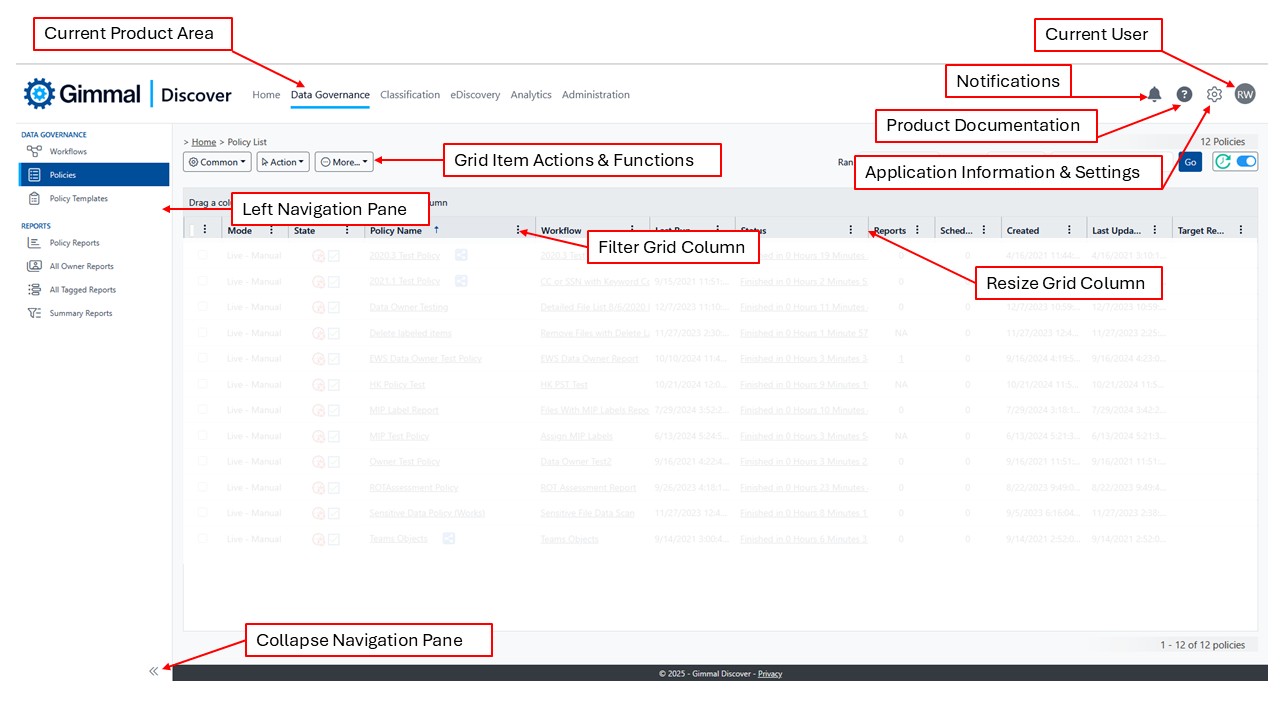The width and height of the screenshot is (1280, 720).
Task: Check the 2020.3 Test Policy row checkbox
Action: point(202,255)
